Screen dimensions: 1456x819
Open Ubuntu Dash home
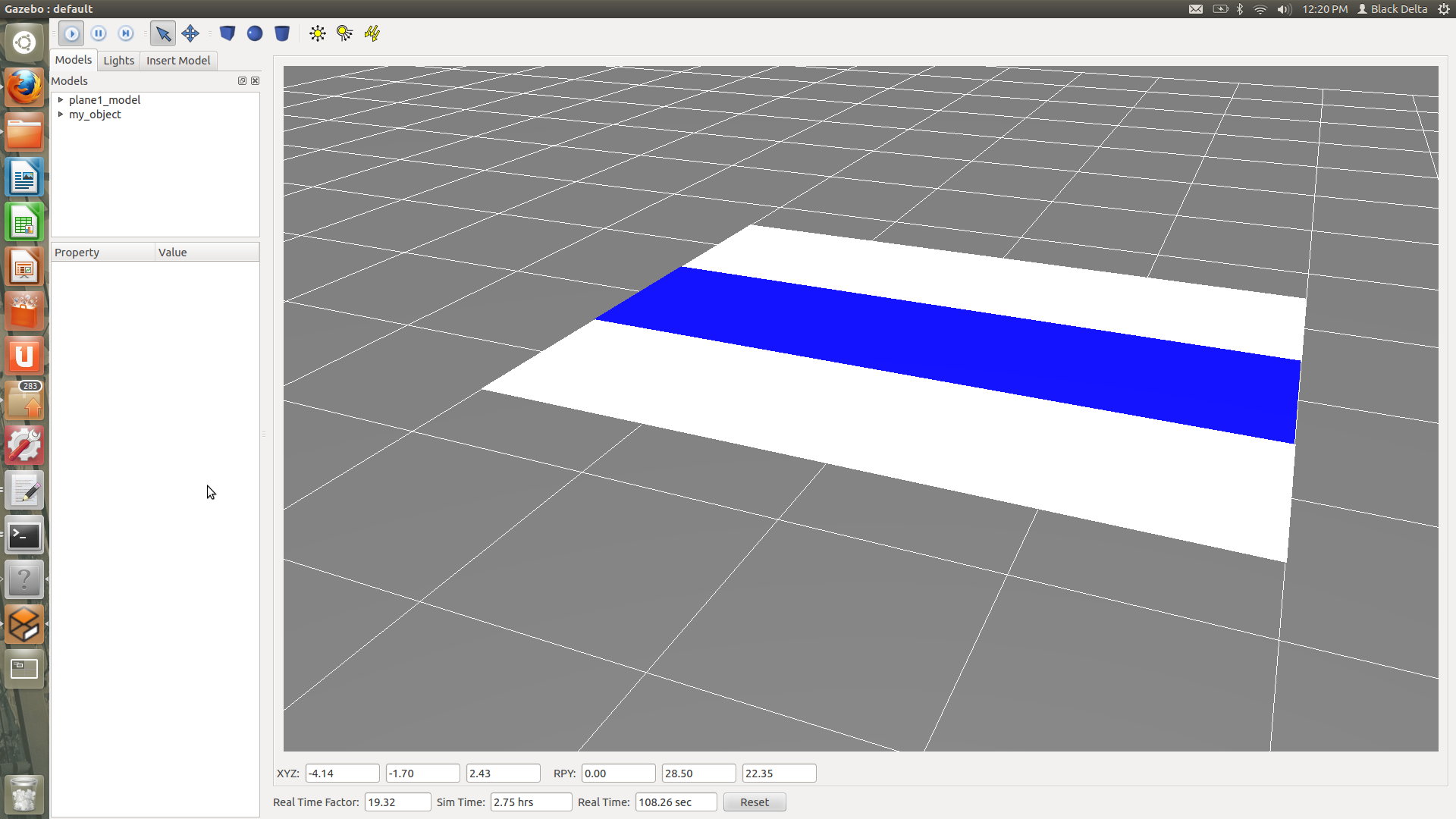24,42
